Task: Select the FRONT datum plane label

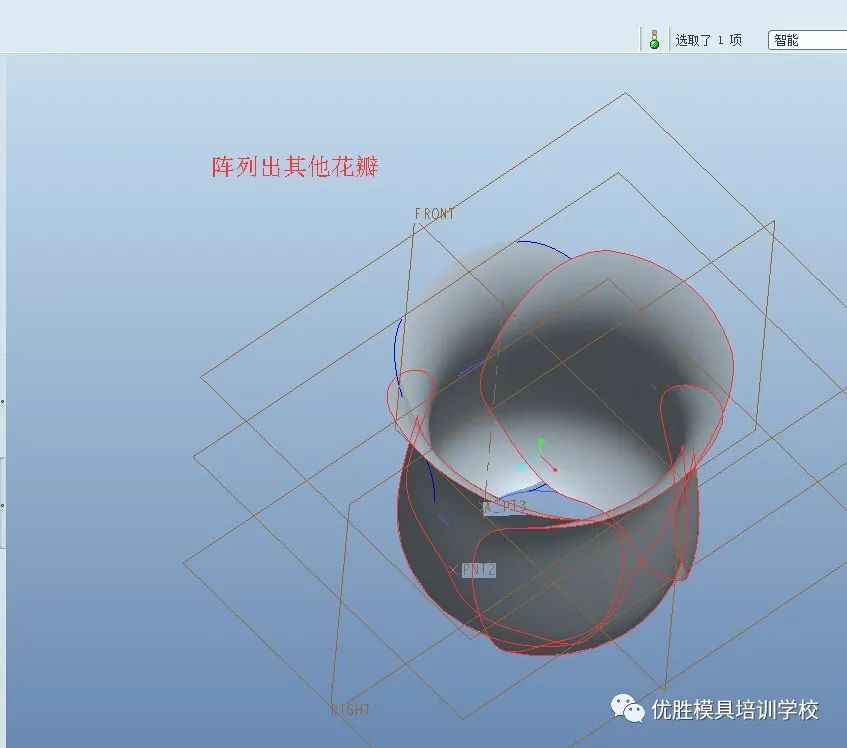Action: click(434, 214)
